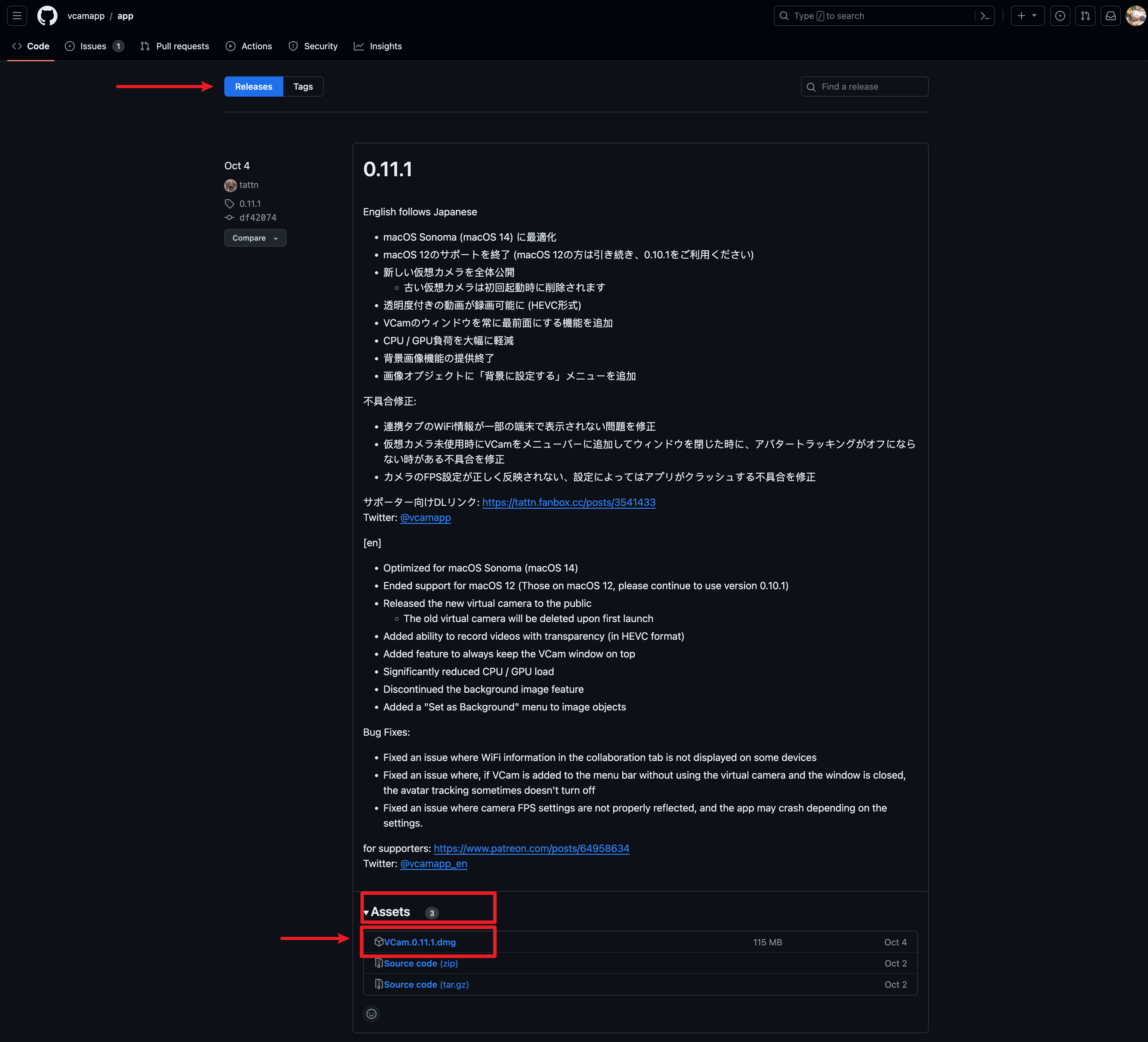The width and height of the screenshot is (1148, 1042).
Task: Click the user profile avatar
Action: click(1135, 16)
